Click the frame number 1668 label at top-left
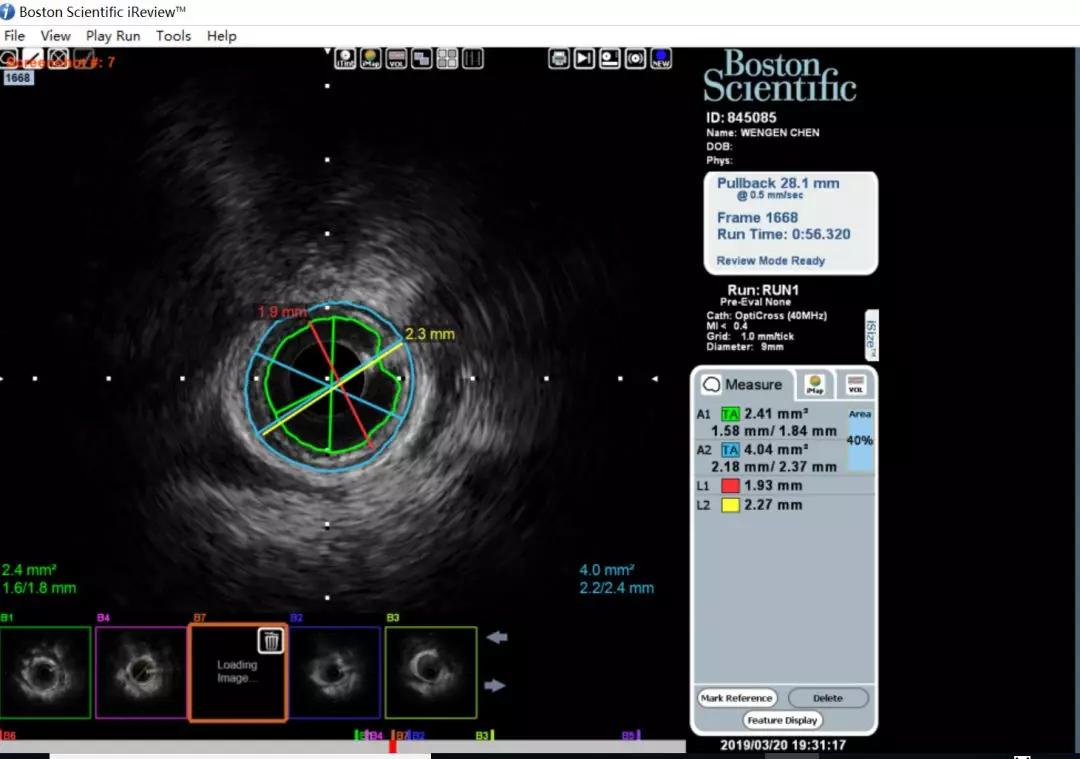The width and height of the screenshot is (1080, 759). (18, 78)
